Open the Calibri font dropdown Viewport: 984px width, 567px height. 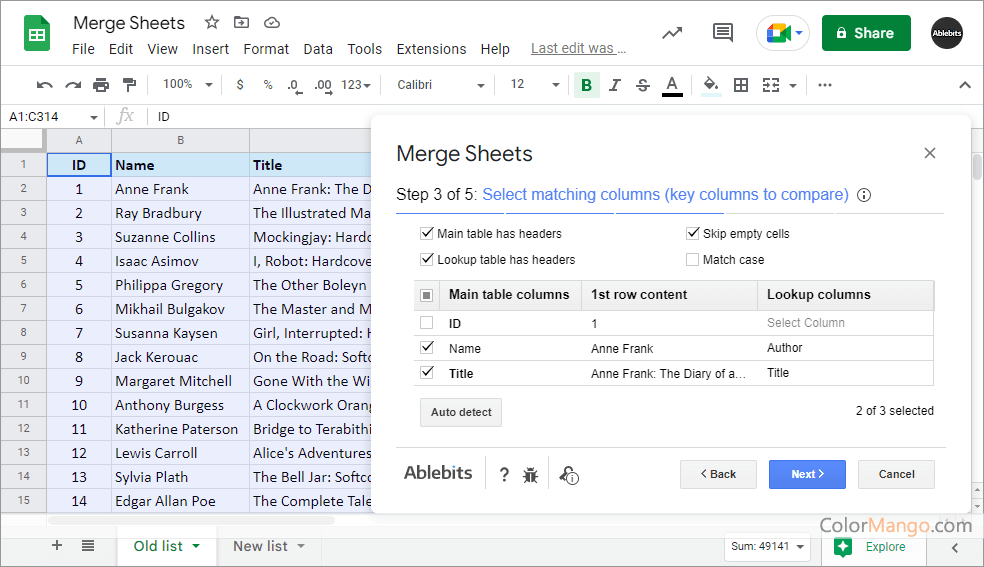(x=440, y=85)
